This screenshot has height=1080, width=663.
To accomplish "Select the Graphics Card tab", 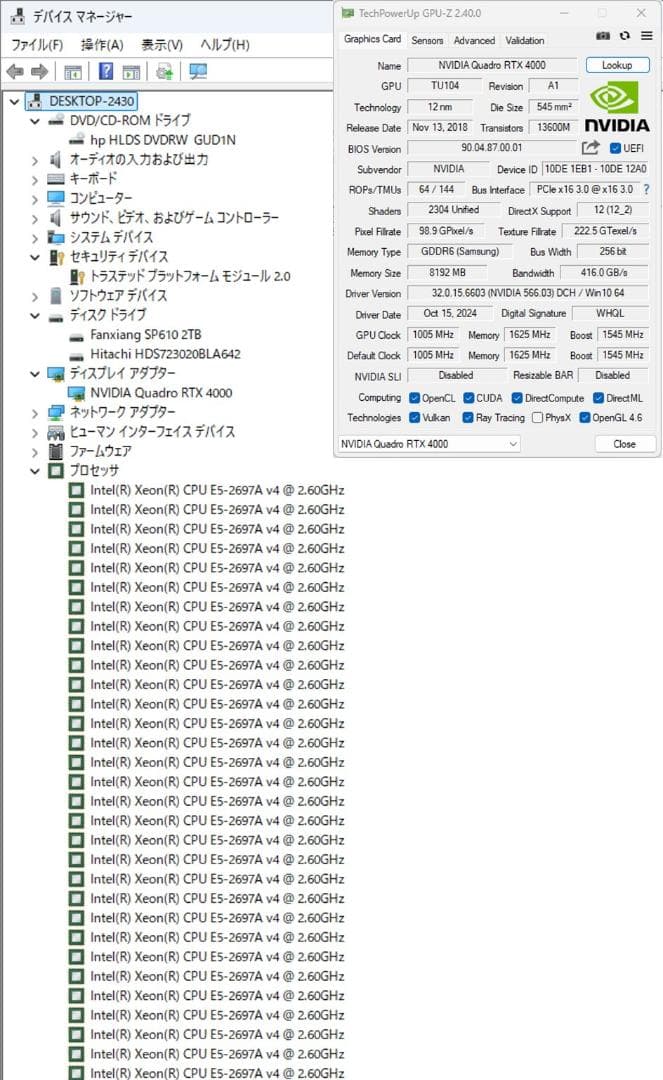I will 372,39.
